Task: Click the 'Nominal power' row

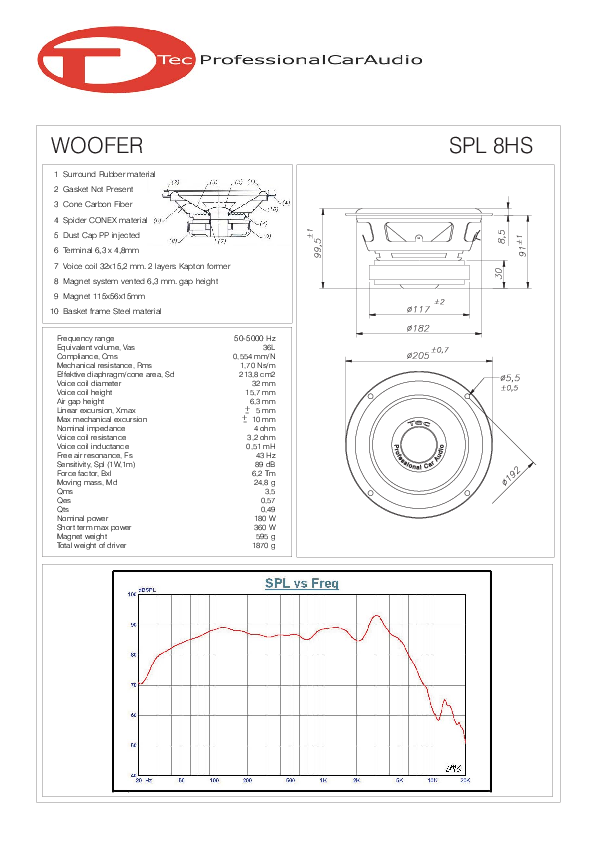Action: click(x=166, y=519)
